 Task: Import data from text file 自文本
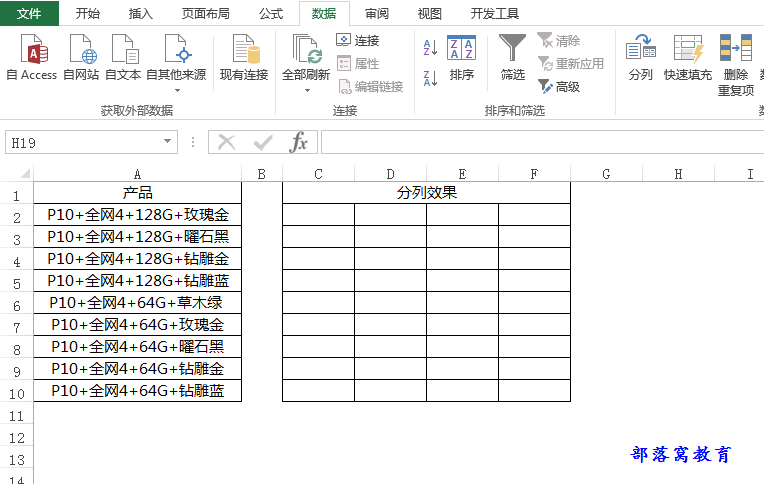[x=123, y=57]
